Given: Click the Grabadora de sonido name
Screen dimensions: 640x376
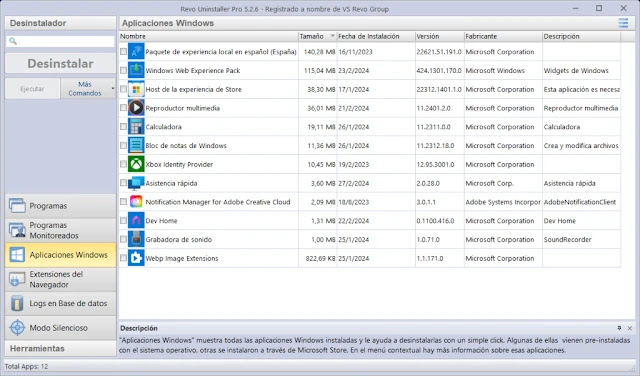Looking at the screenshot, I should [179, 240].
